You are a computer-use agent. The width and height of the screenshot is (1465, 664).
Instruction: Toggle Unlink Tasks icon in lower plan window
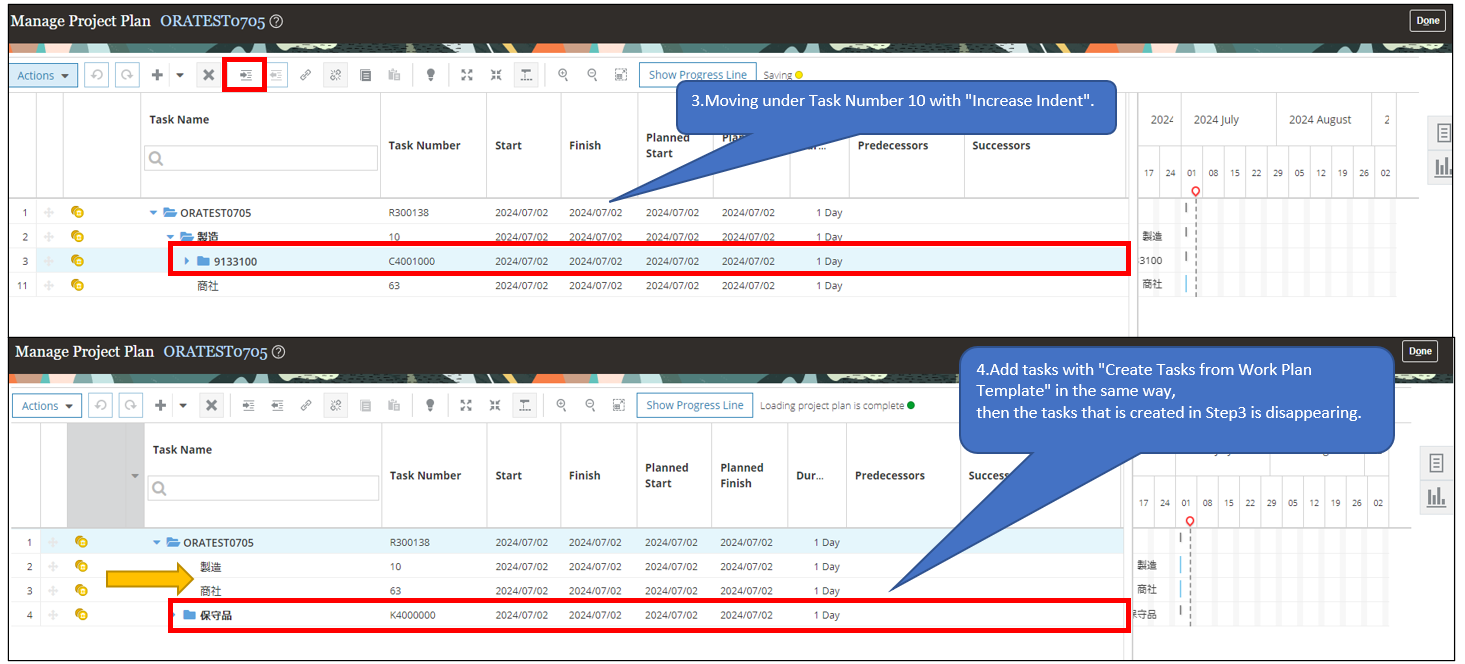pyautogui.click(x=335, y=405)
